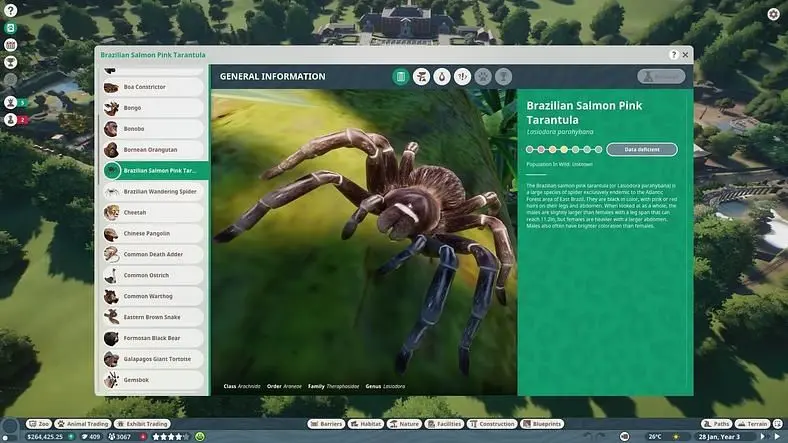Open the Construction build menu
The width and height of the screenshot is (788, 443).
coord(491,424)
